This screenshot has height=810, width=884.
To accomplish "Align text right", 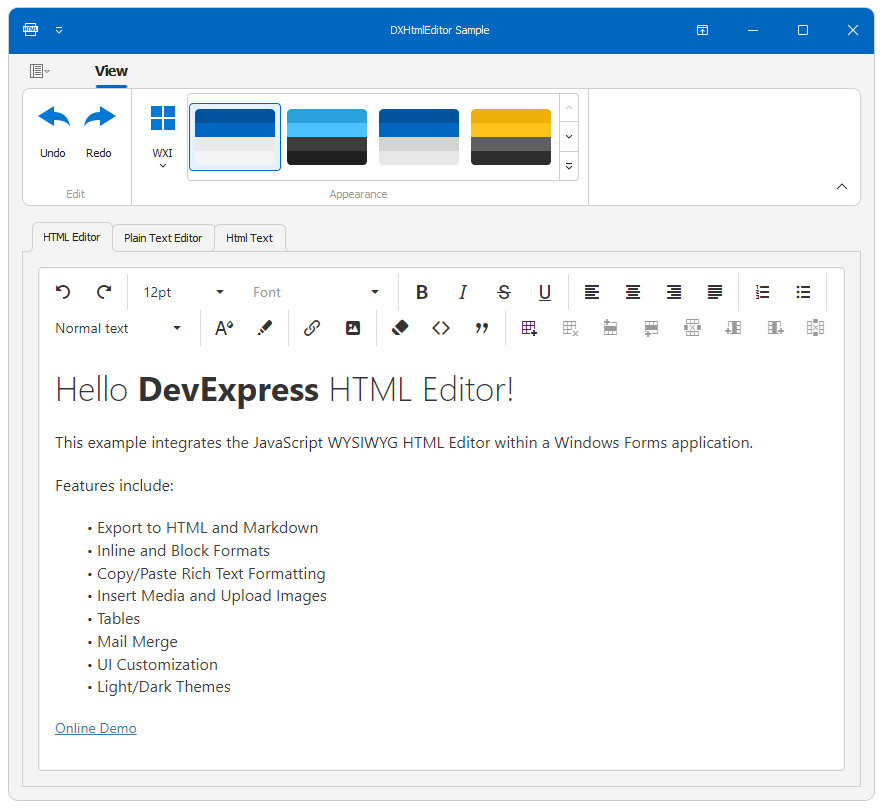I will [x=674, y=292].
